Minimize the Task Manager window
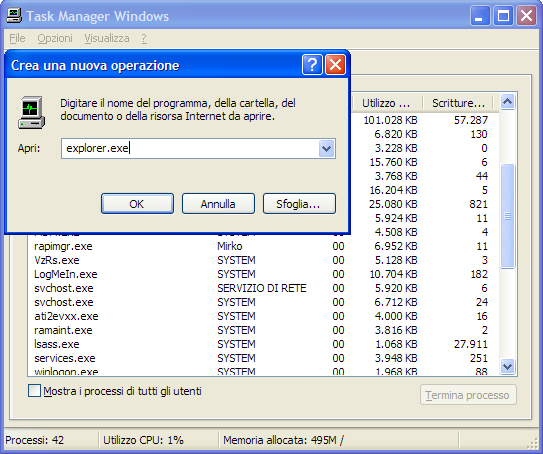The width and height of the screenshot is (543, 454). coord(480,16)
